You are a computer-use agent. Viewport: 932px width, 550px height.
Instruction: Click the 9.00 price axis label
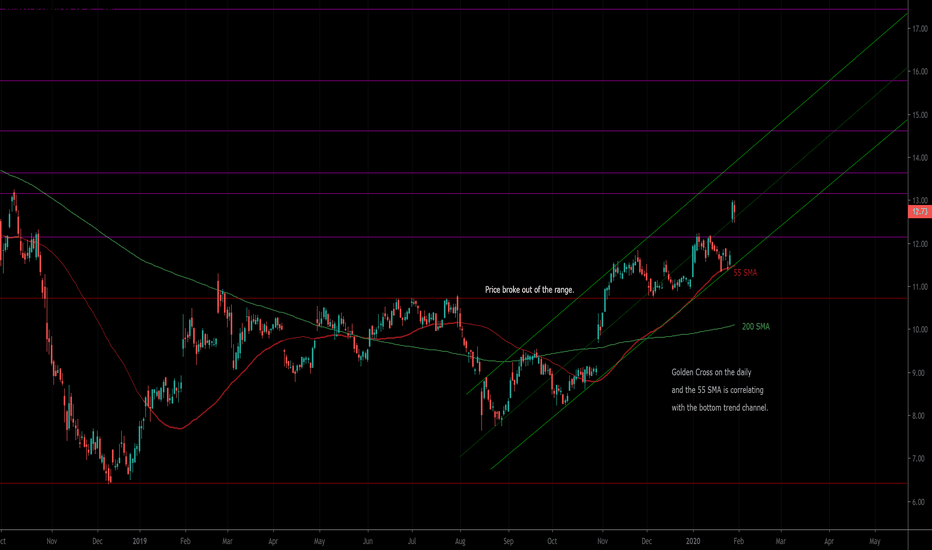point(920,373)
